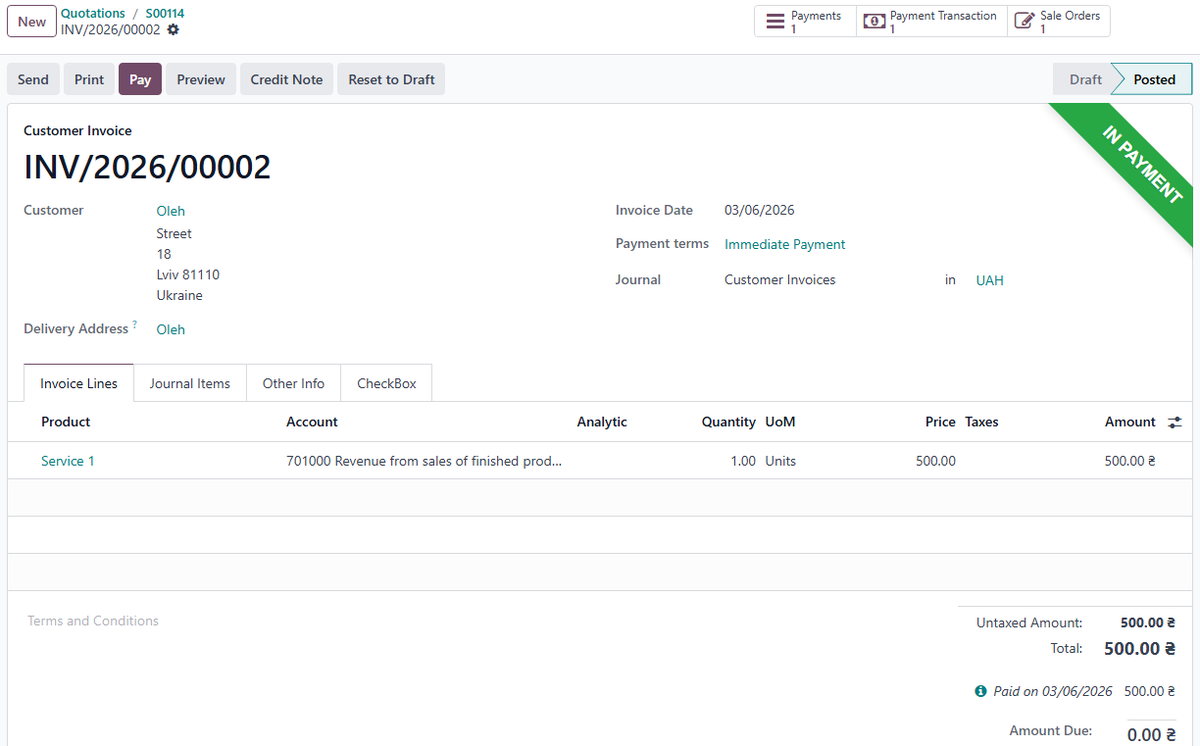The image size is (1200, 746).
Task: Click the Posted status pill
Action: pos(1153,78)
